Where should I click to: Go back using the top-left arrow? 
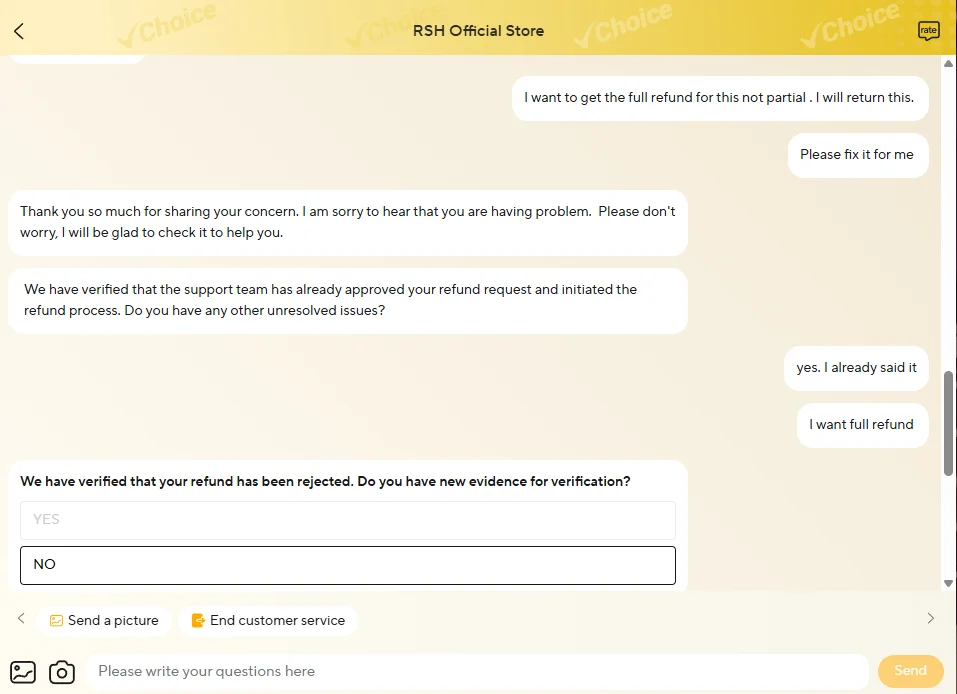pos(19,31)
